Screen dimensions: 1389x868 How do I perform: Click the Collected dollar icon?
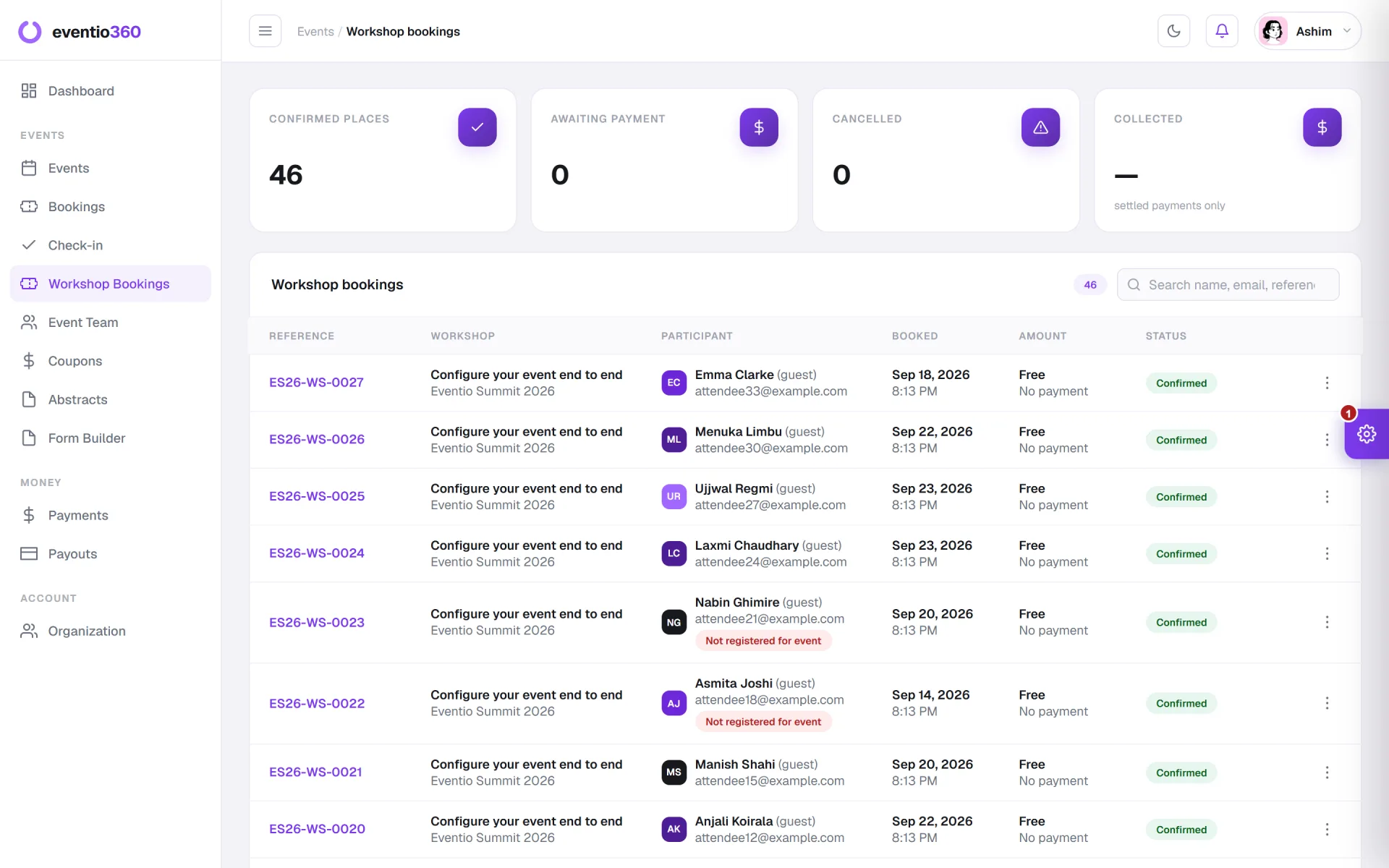click(x=1322, y=127)
